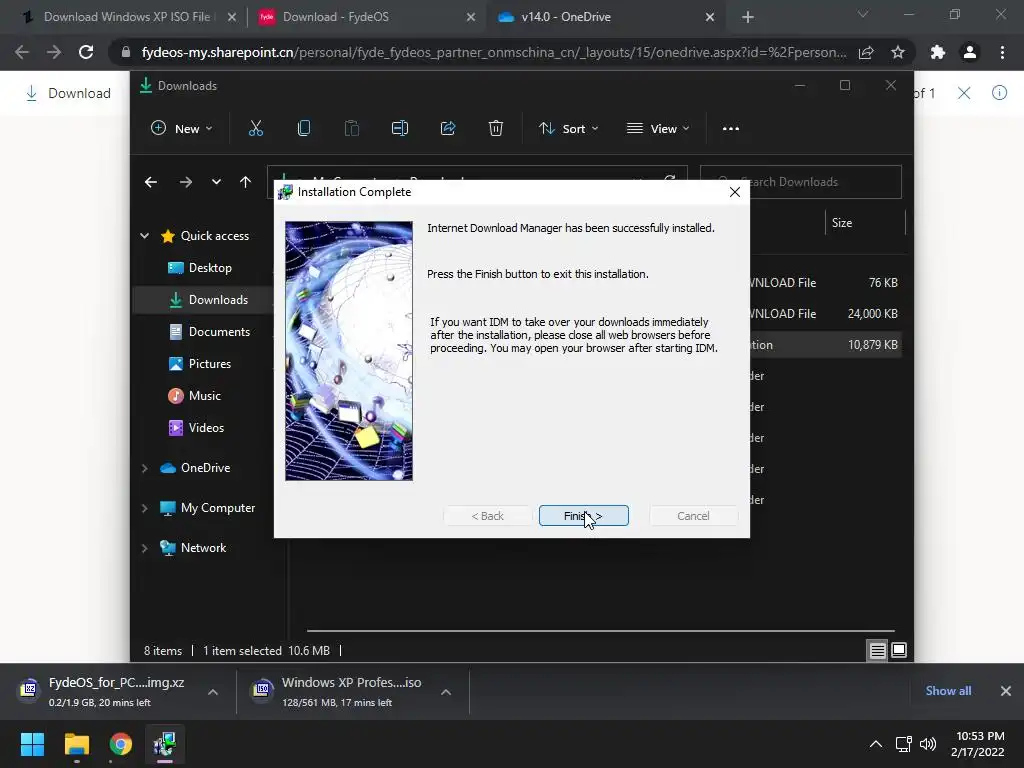Click the Paste icon in Explorer toolbar
1024x768 pixels.
[x=351, y=129]
